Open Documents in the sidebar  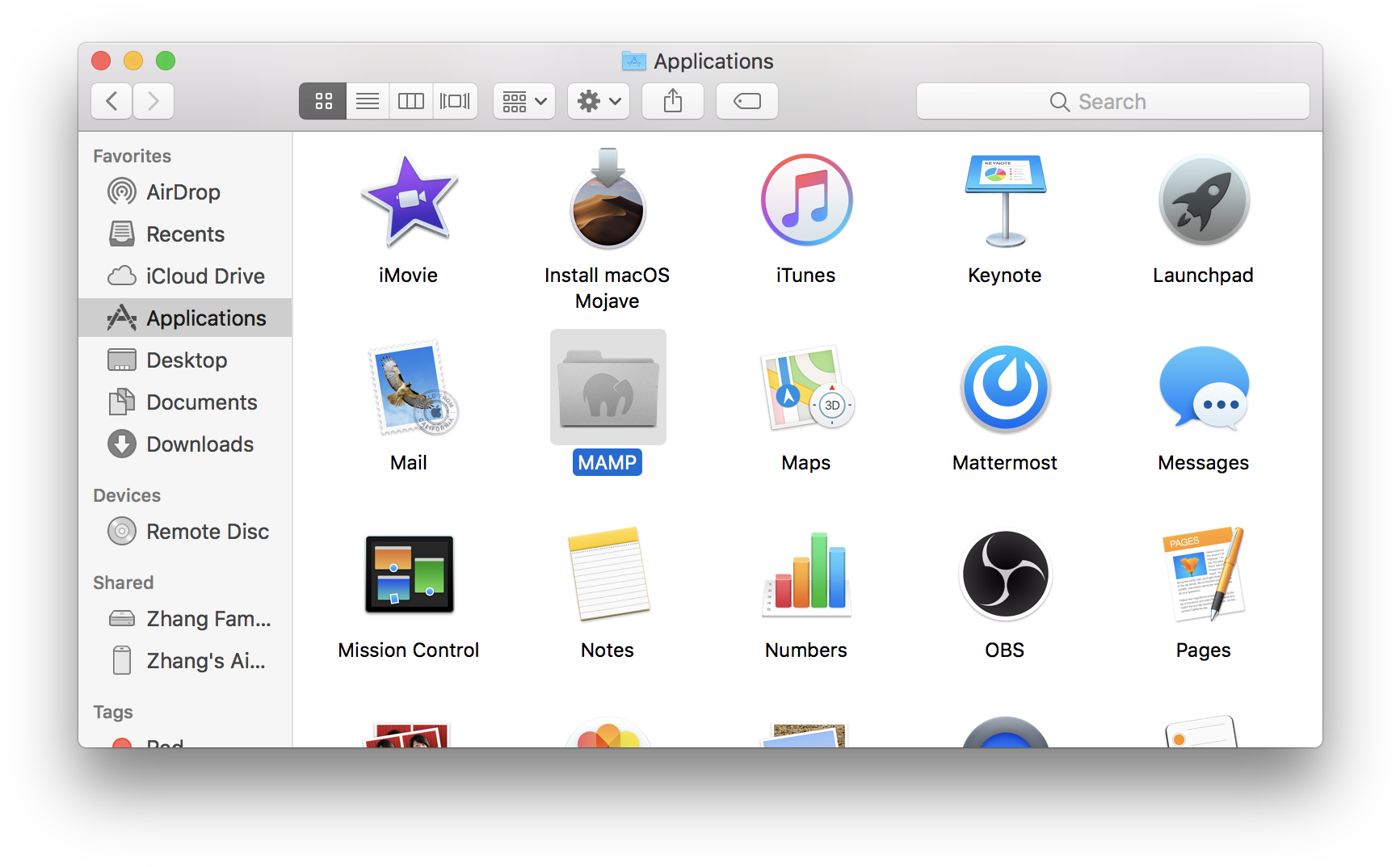[x=185, y=402]
